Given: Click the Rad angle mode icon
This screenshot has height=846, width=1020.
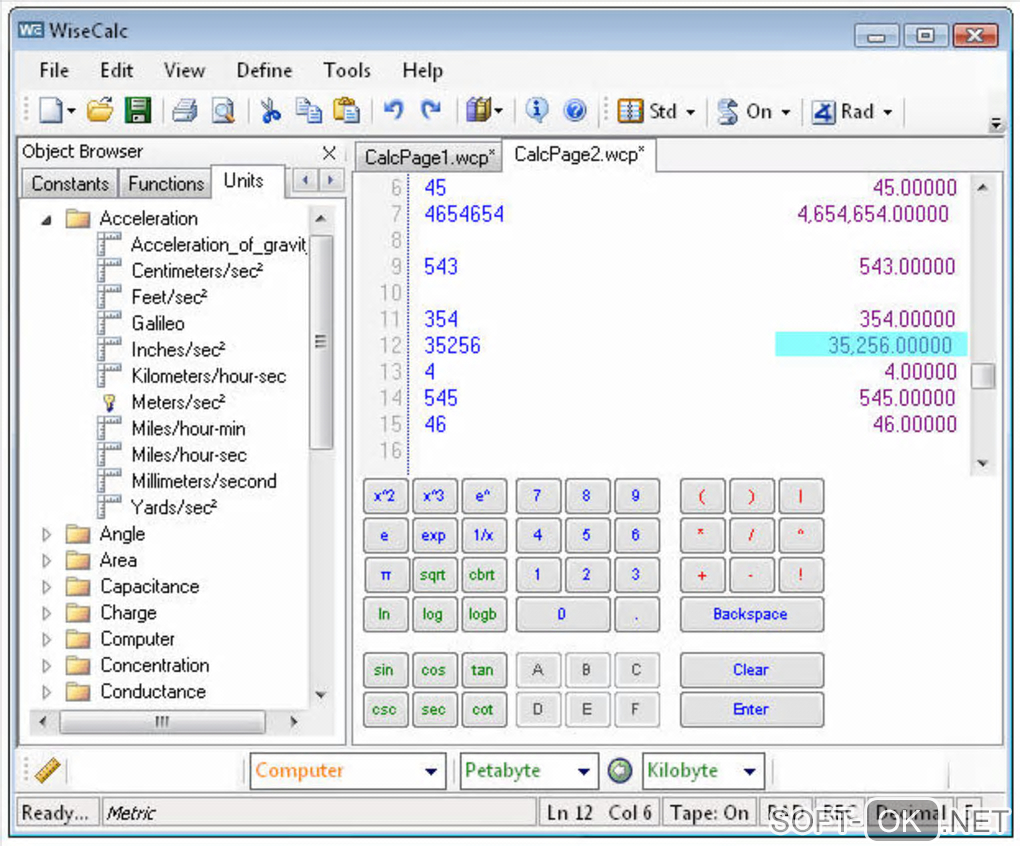Looking at the screenshot, I should (823, 112).
